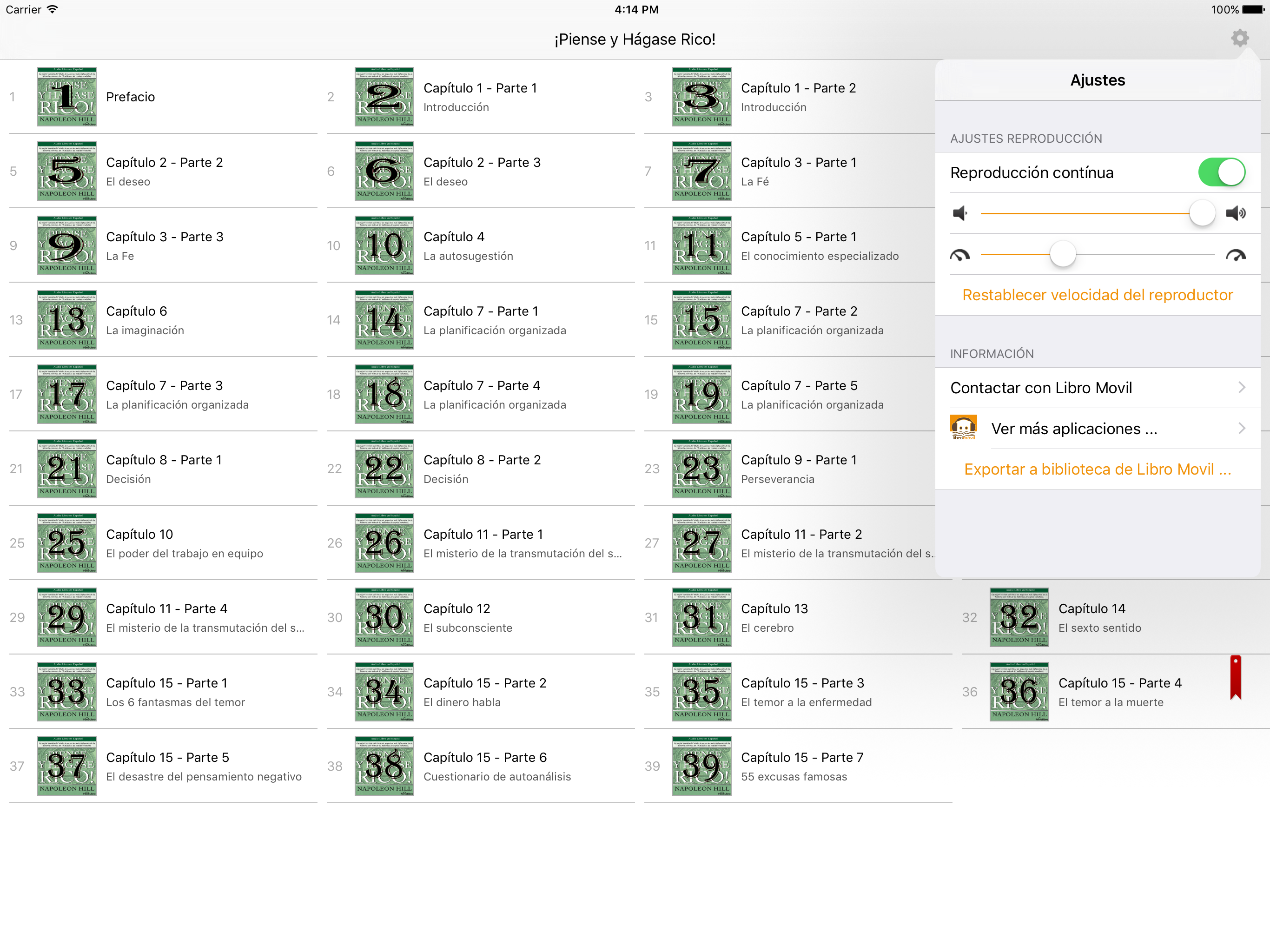The height and width of the screenshot is (952, 1270).
Task: Open Ver más aplicaciones chevron arrow
Action: pos(1242,428)
